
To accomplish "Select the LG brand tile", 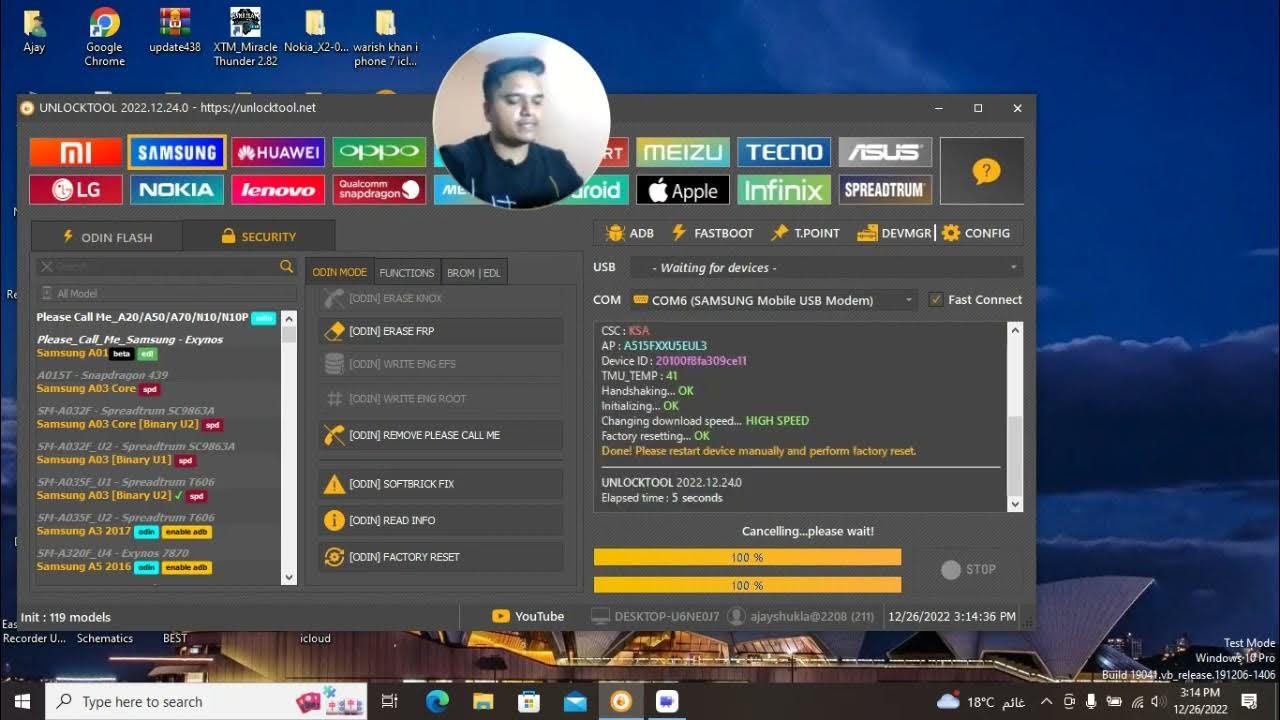I will point(76,190).
